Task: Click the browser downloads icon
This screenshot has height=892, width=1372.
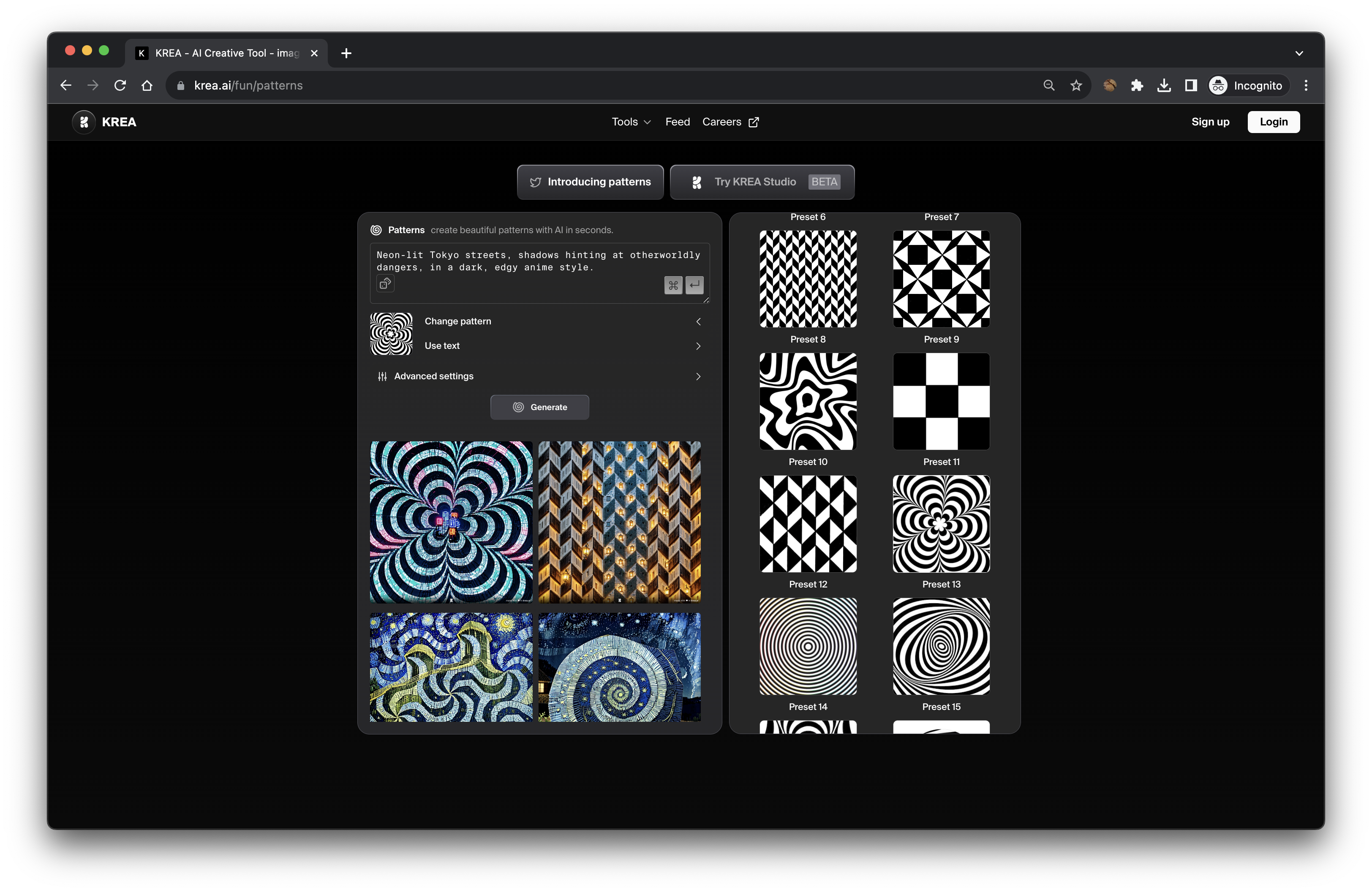Action: [x=1164, y=86]
